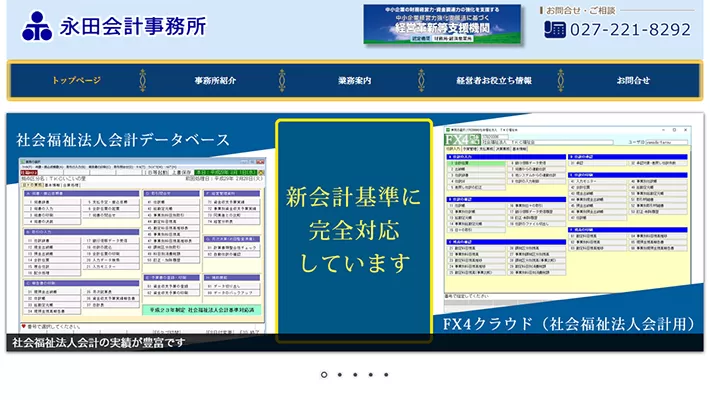Screen dimensions: 710x400
Task: Select the first carousel dot indicator
Action: click(x=324, y=375)
